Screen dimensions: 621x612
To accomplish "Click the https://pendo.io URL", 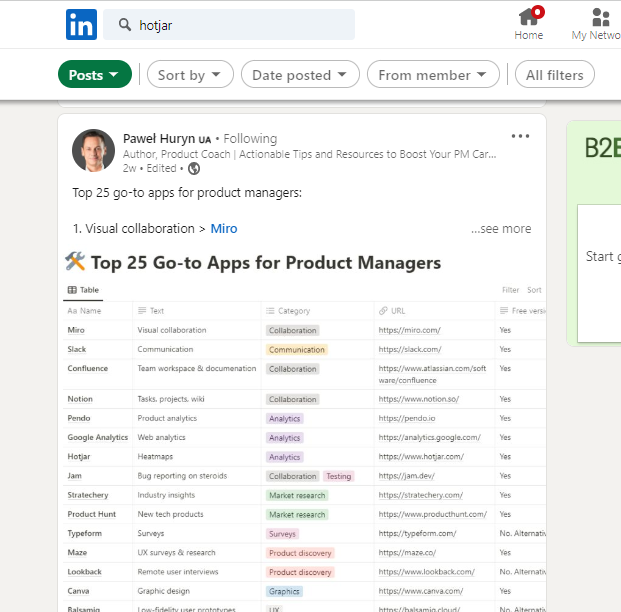I will click(x=407, y=418).
